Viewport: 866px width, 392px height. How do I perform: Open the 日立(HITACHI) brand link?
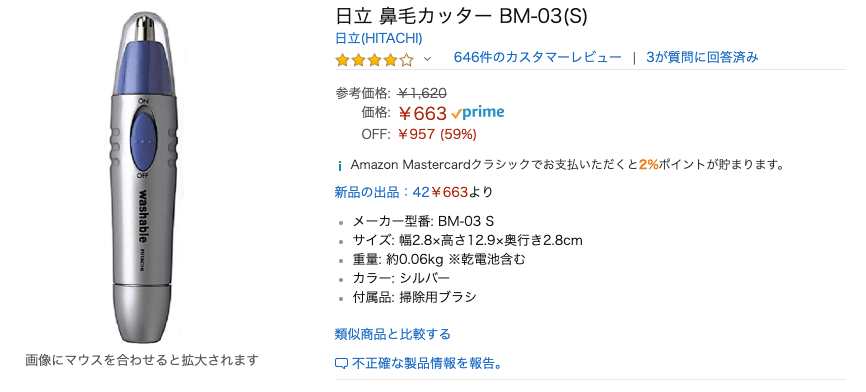[379, 38]
